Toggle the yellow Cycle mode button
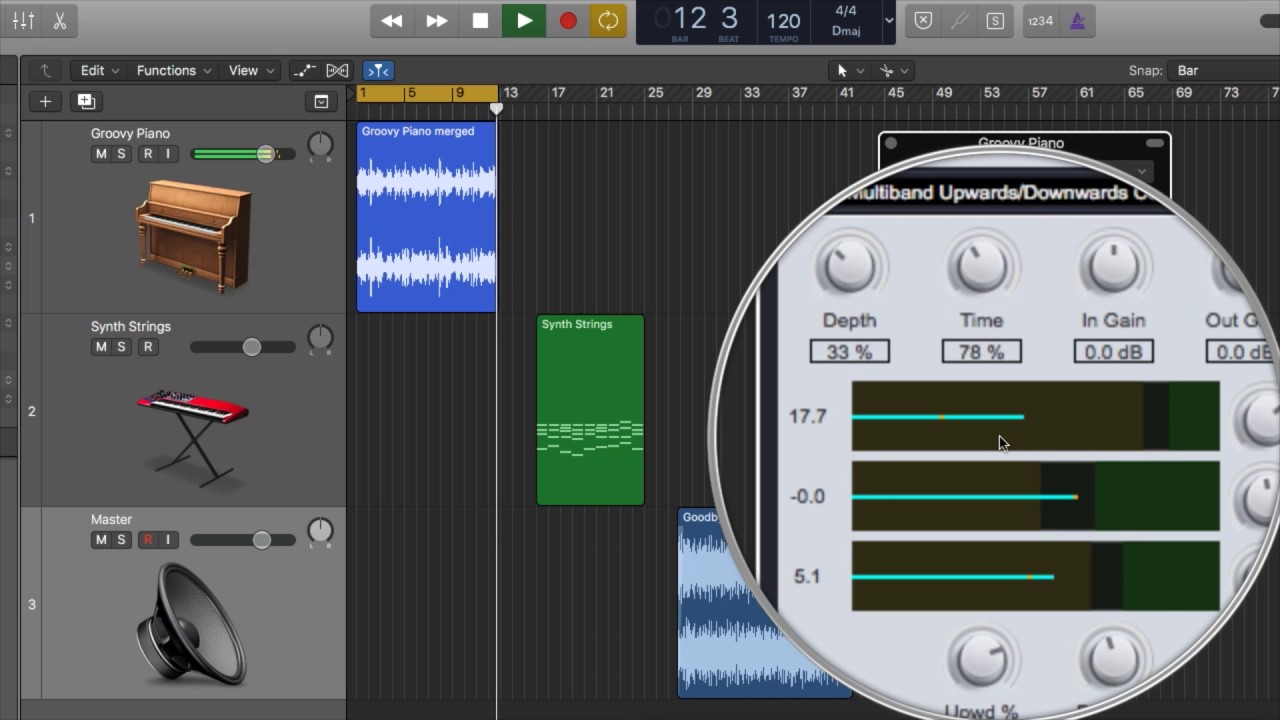This screenshot has height=720, width=1280. 608,21
